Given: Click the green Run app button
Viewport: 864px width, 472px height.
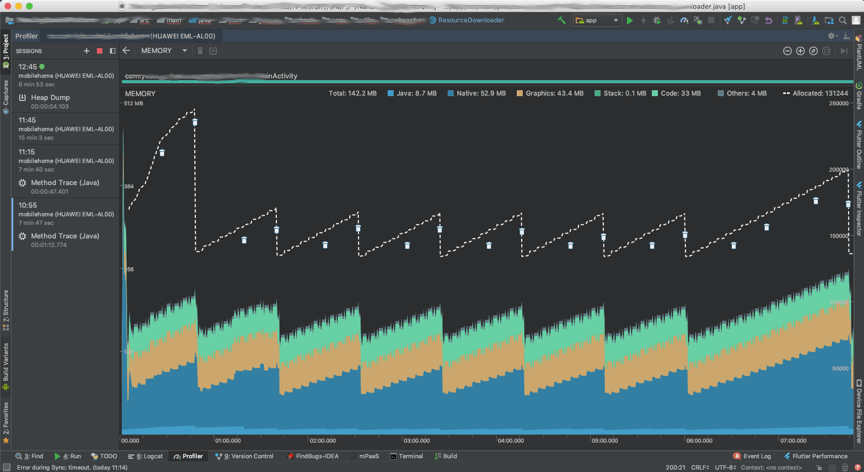Looking at the screenshot, I should coord(630,20).
